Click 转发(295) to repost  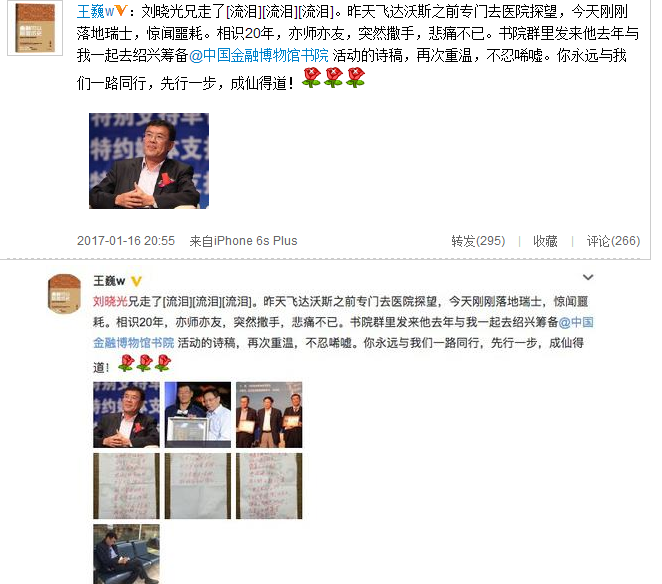[x=478, y=241]
